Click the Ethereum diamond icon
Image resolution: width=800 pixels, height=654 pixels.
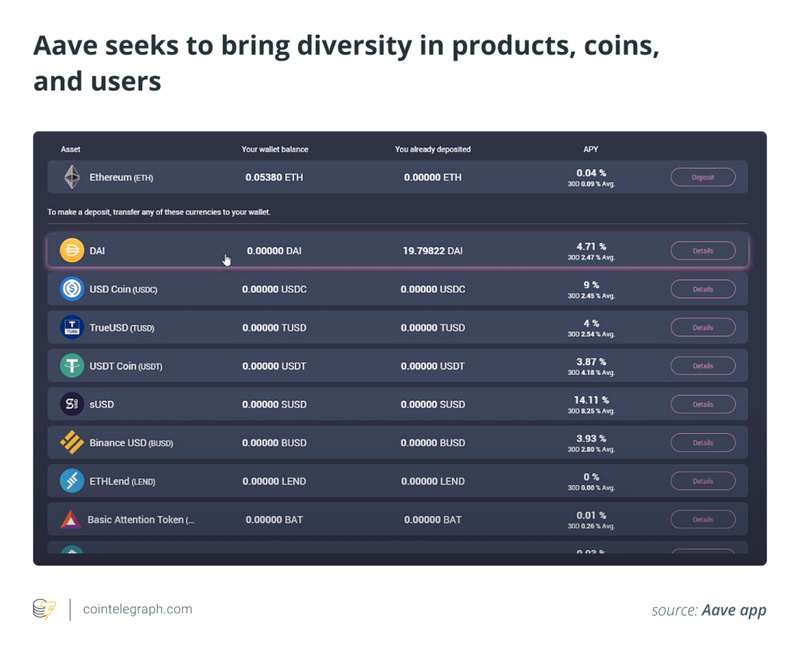coord(71,177)
